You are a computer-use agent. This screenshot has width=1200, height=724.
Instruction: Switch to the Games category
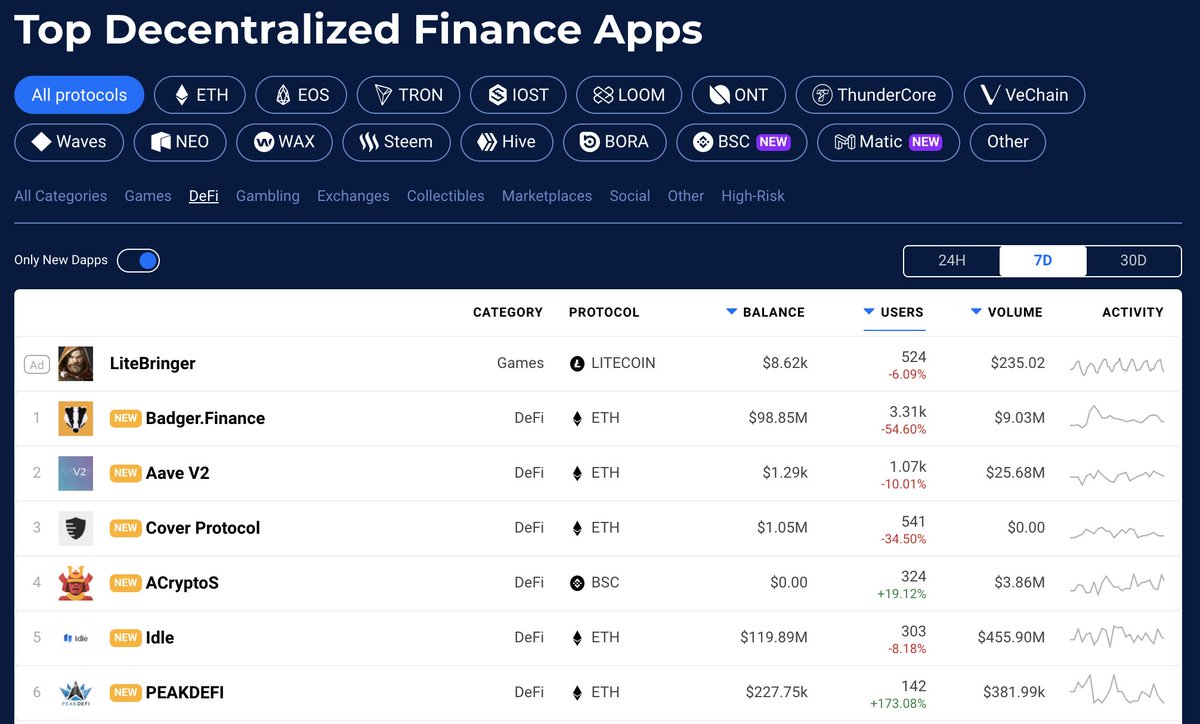(x=148, y=196)
